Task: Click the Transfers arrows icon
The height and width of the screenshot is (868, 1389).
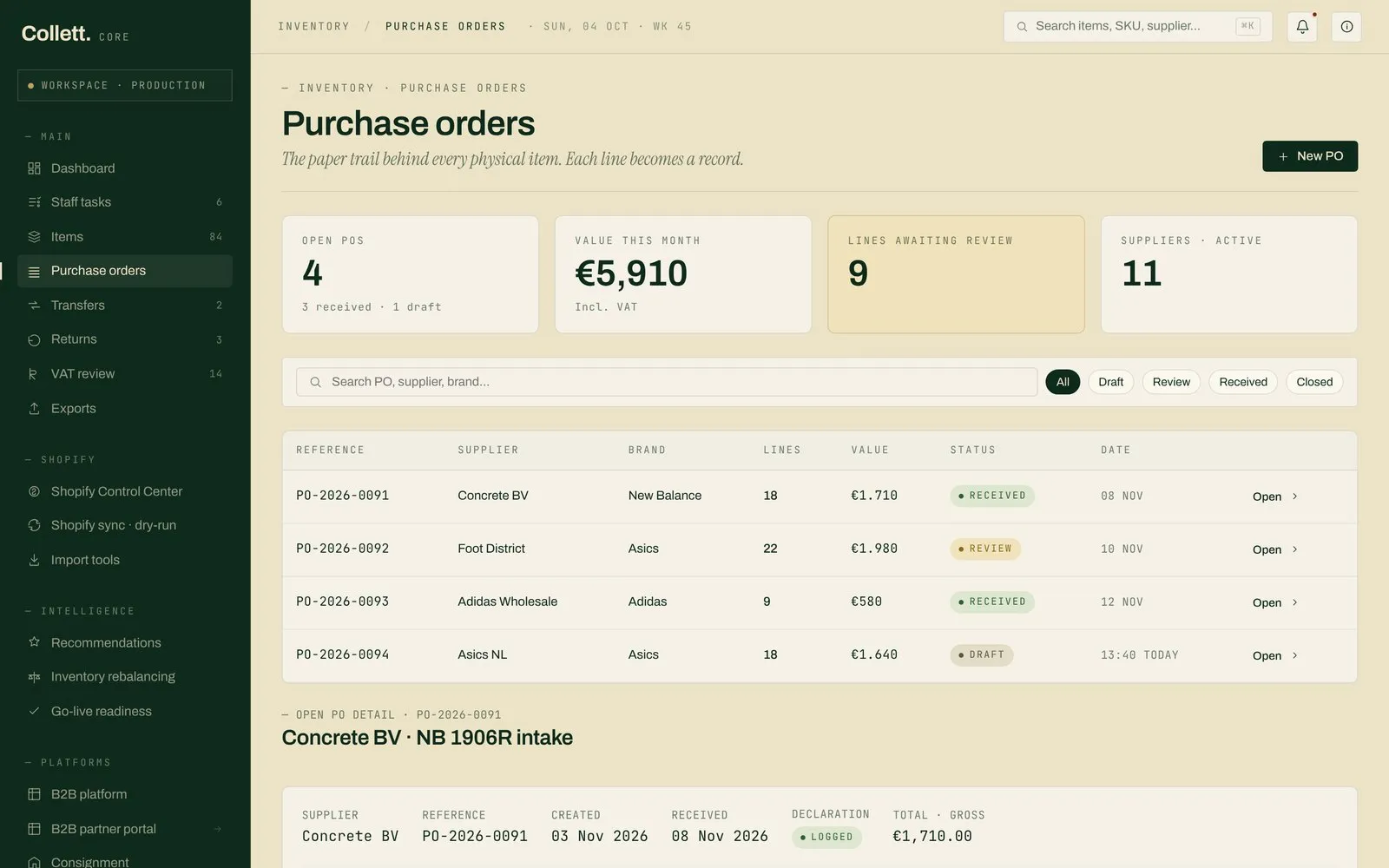Action: pos(34,306)
